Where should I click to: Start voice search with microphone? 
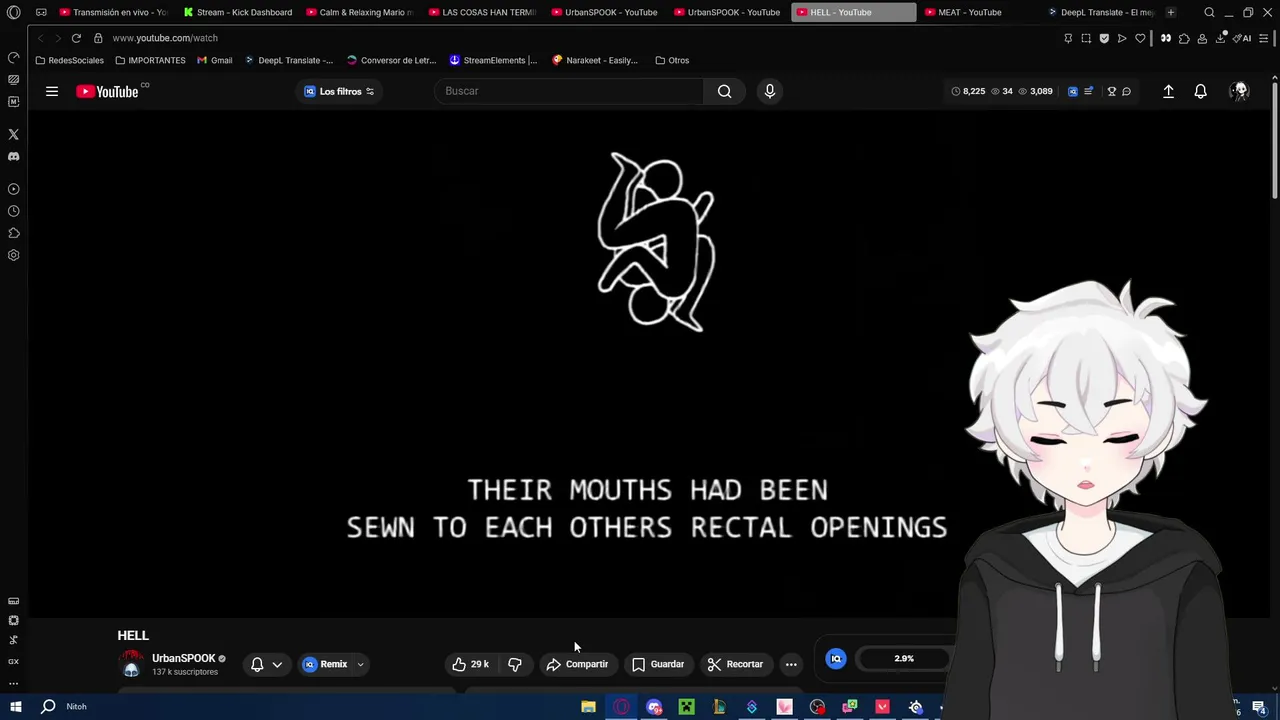[769, 91]
